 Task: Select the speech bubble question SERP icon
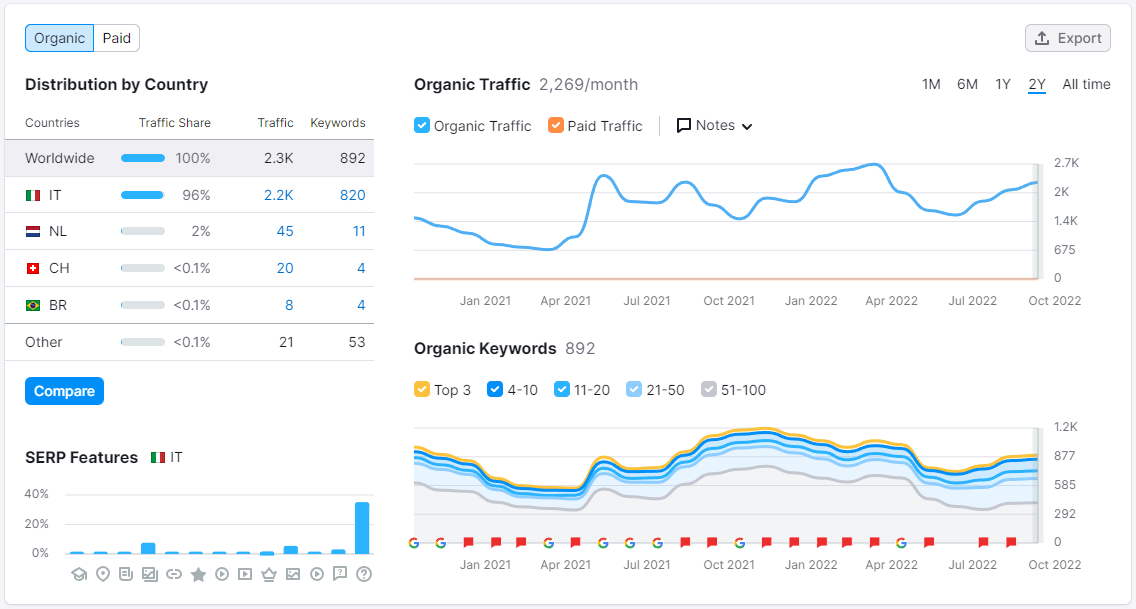pos(340,574)
